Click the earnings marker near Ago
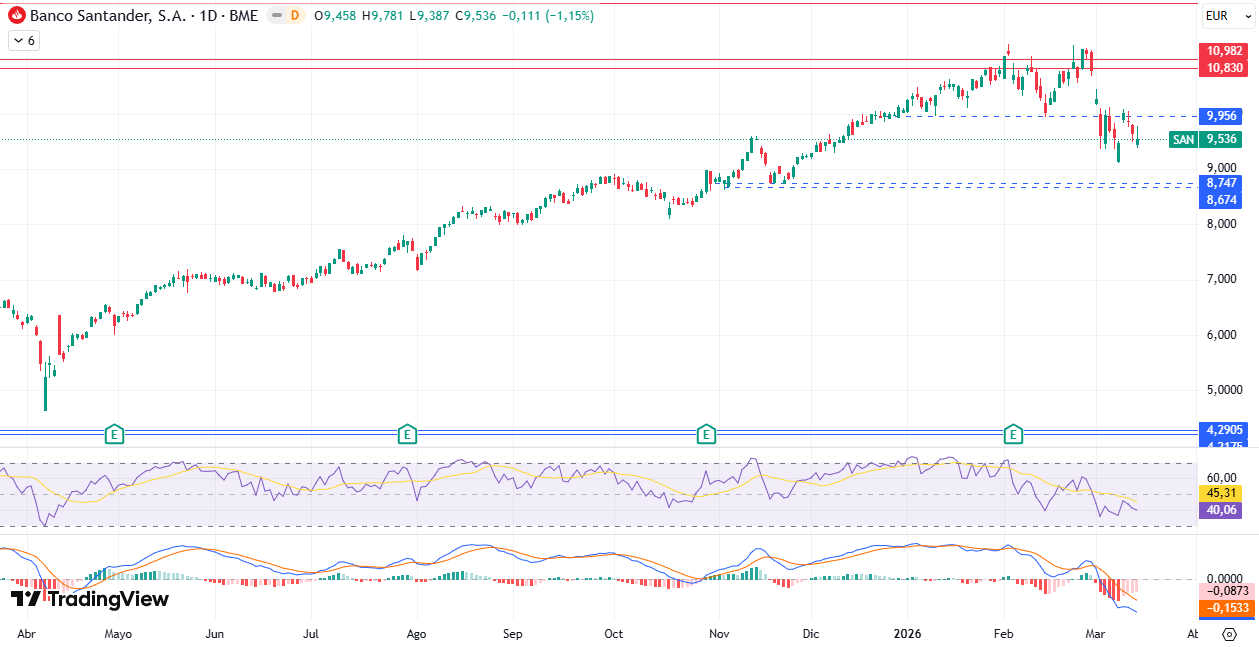The height and width of the screenshot is (647, 1259). (406, 434)
